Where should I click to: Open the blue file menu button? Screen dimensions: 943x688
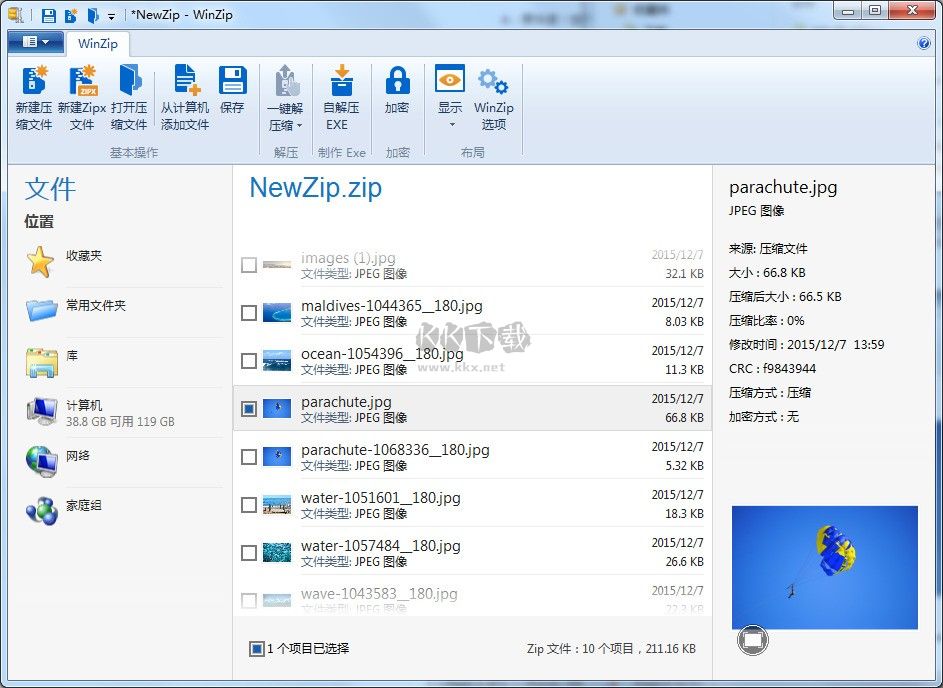tap(36, 42)
